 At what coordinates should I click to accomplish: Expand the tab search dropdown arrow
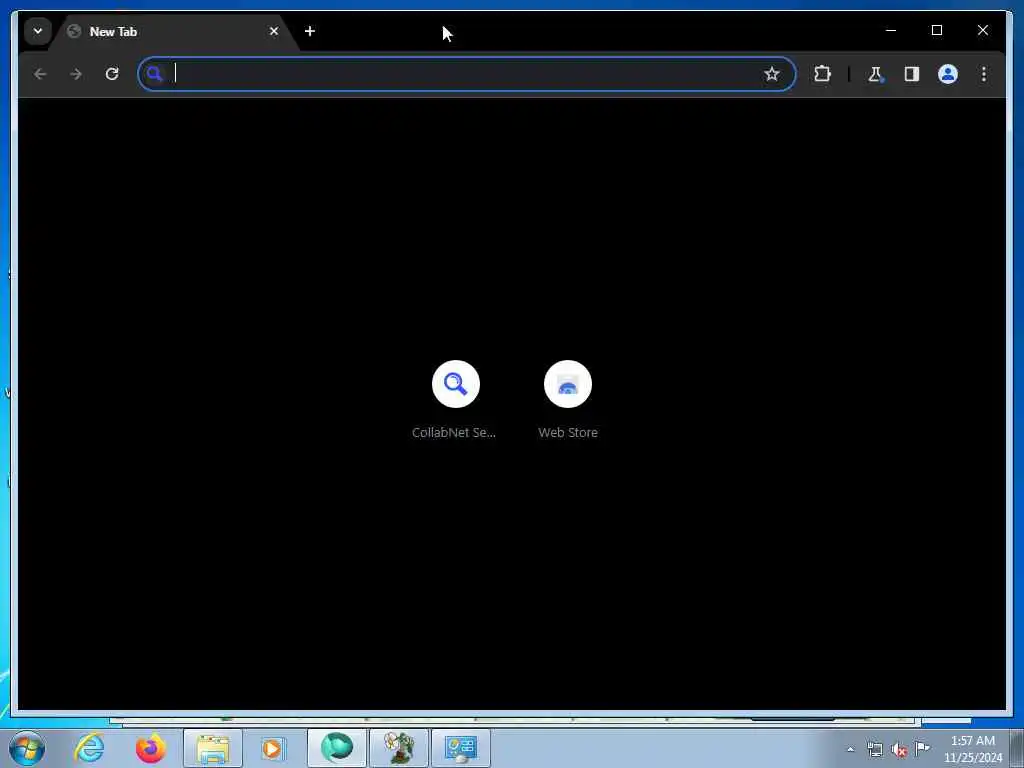coord(38,31)
